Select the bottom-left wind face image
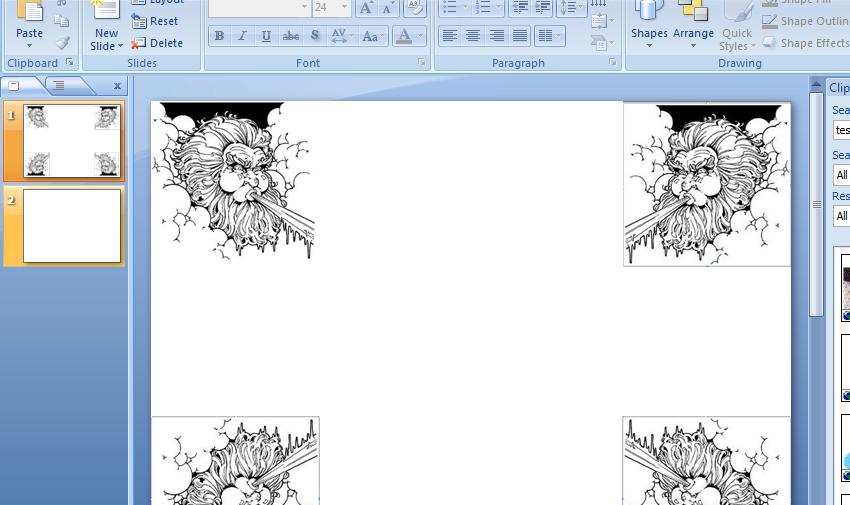 tap(235, 461)
